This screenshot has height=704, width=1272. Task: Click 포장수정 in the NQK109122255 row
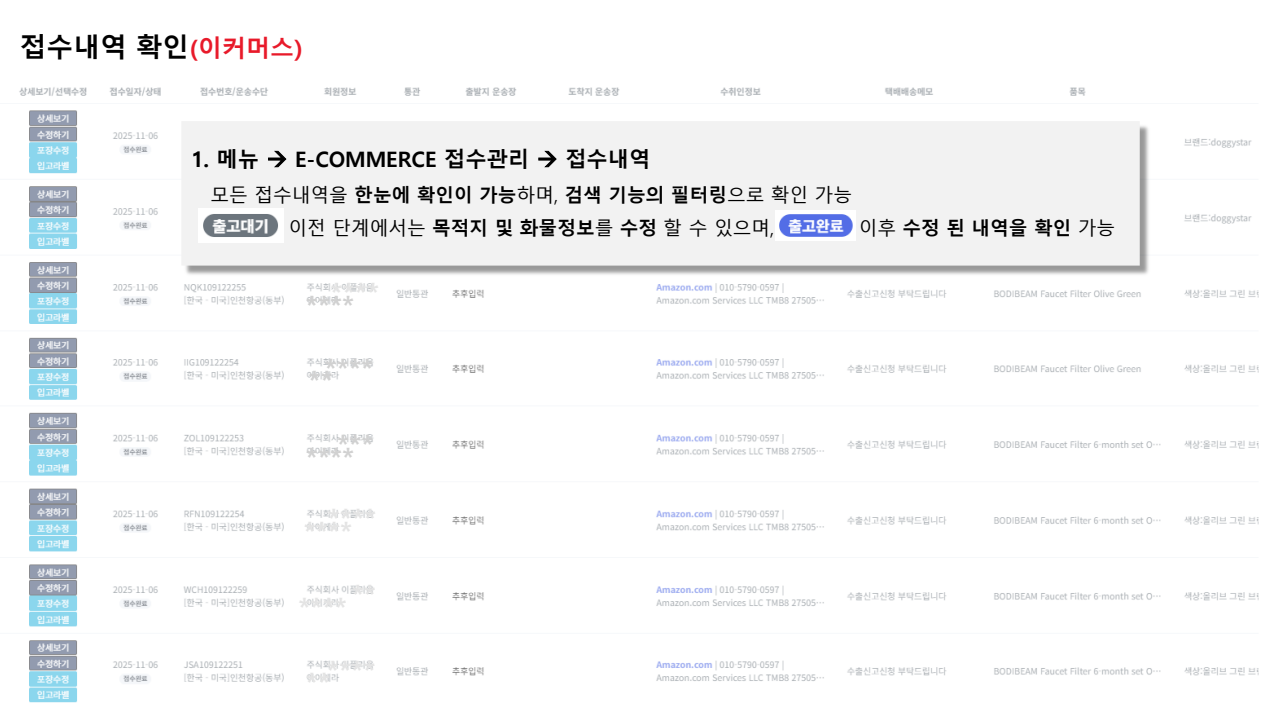[53, 301]
